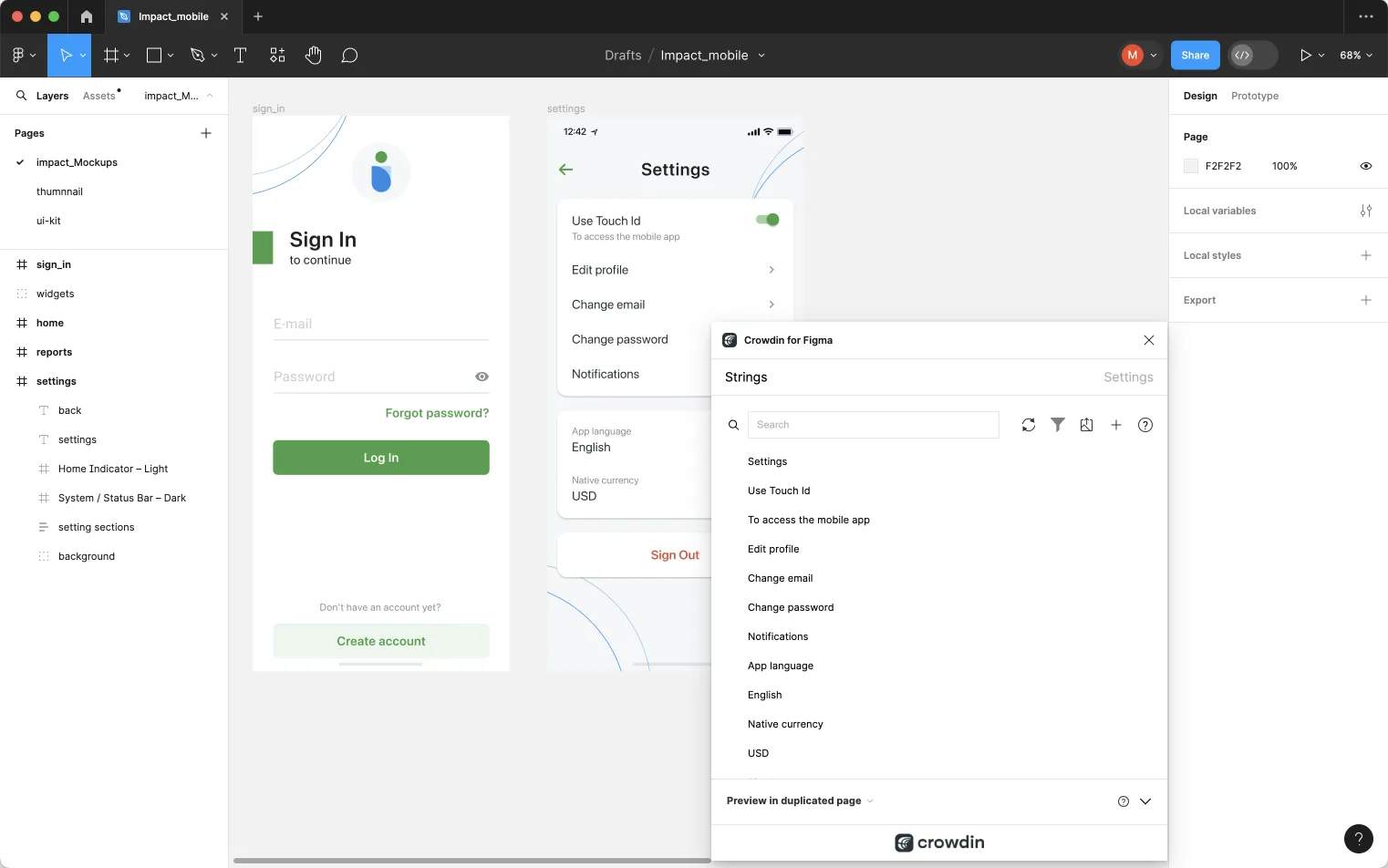
Task: Click the F2F2F2 page color swatch
Action: tap(1191, 166)
